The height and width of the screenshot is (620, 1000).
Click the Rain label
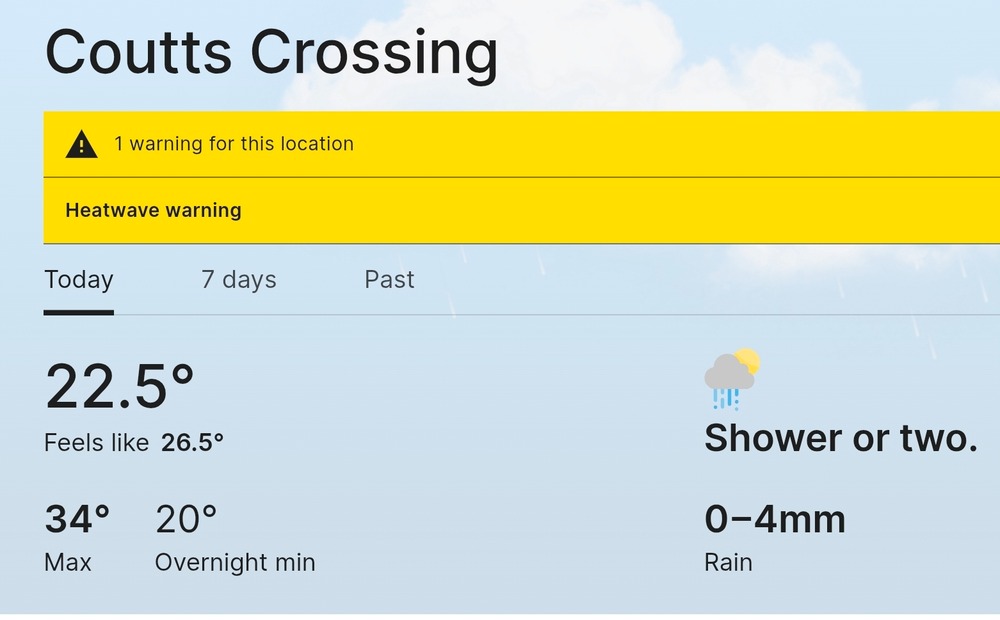click(728, 562)
